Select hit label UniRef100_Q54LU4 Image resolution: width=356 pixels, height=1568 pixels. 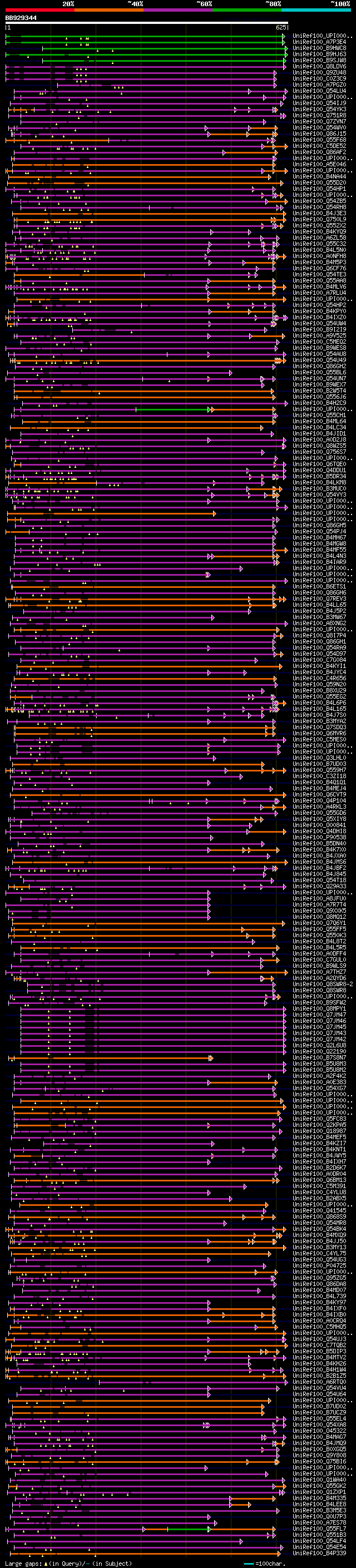[x=319, y=91]
